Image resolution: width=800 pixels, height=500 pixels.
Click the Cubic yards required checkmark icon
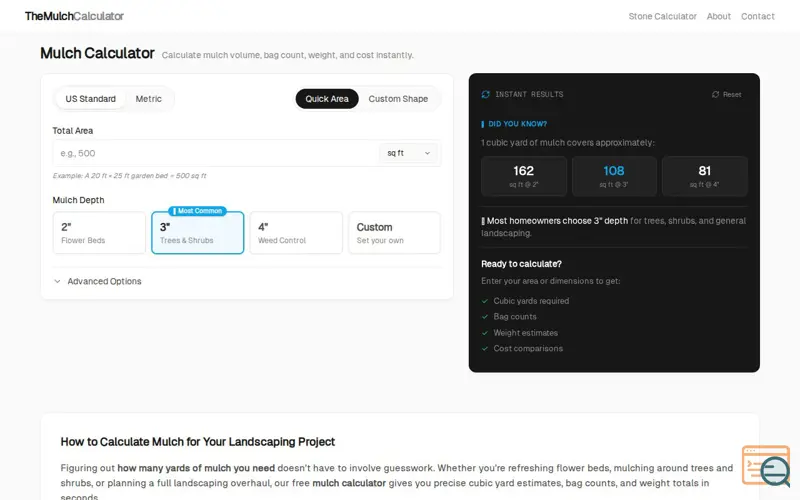pyautogui.click(x=485, y=301)
